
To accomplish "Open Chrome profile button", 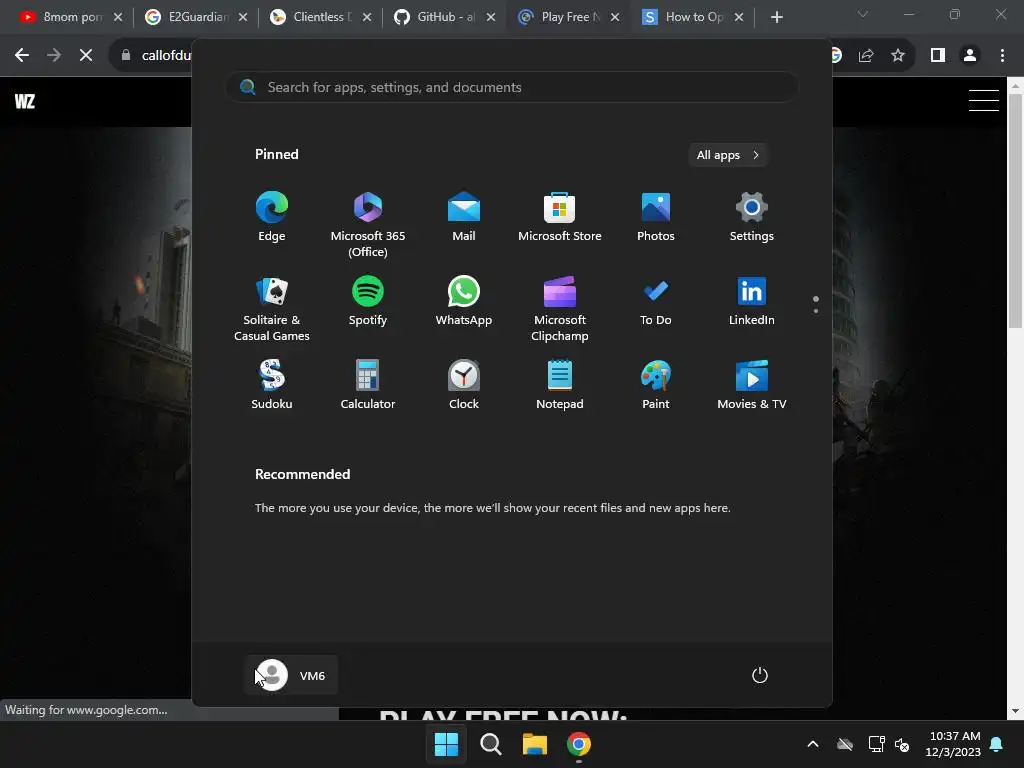I will [970, 56].
